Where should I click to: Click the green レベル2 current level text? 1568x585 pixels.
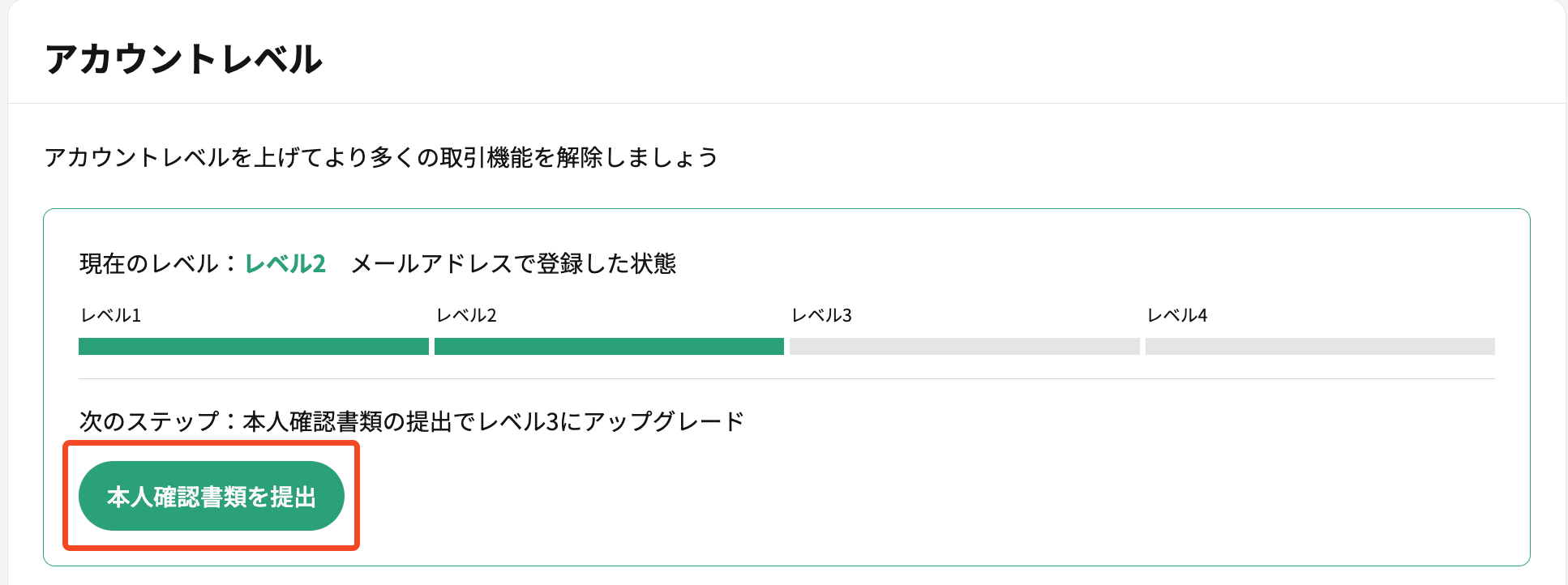click(x=285, y=263)
